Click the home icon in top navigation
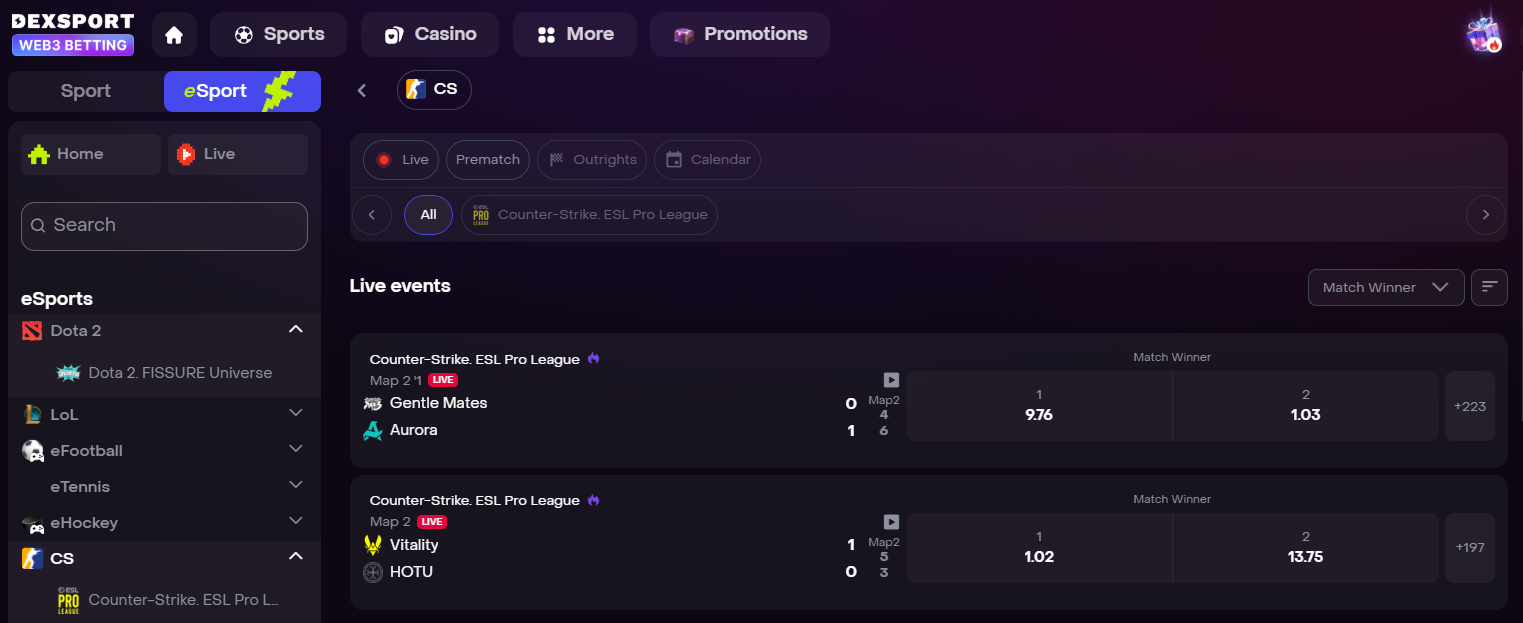The width and height of the screenshot is (1523, 623). 174,35
